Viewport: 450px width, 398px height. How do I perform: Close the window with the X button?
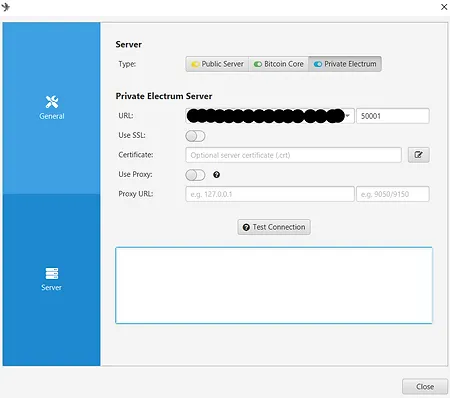tap(444, 7)
